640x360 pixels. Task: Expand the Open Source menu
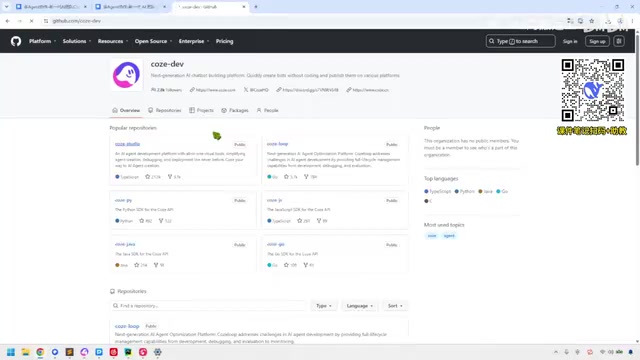pyautogui.click(x=153, y=41)
